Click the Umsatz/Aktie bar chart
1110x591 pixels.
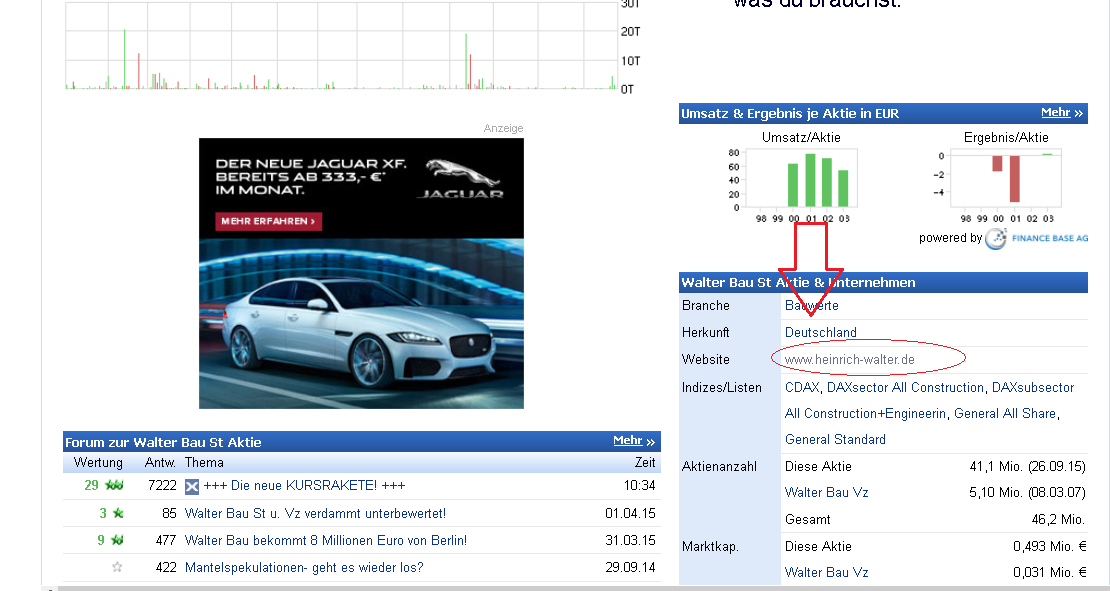[801, 178]
